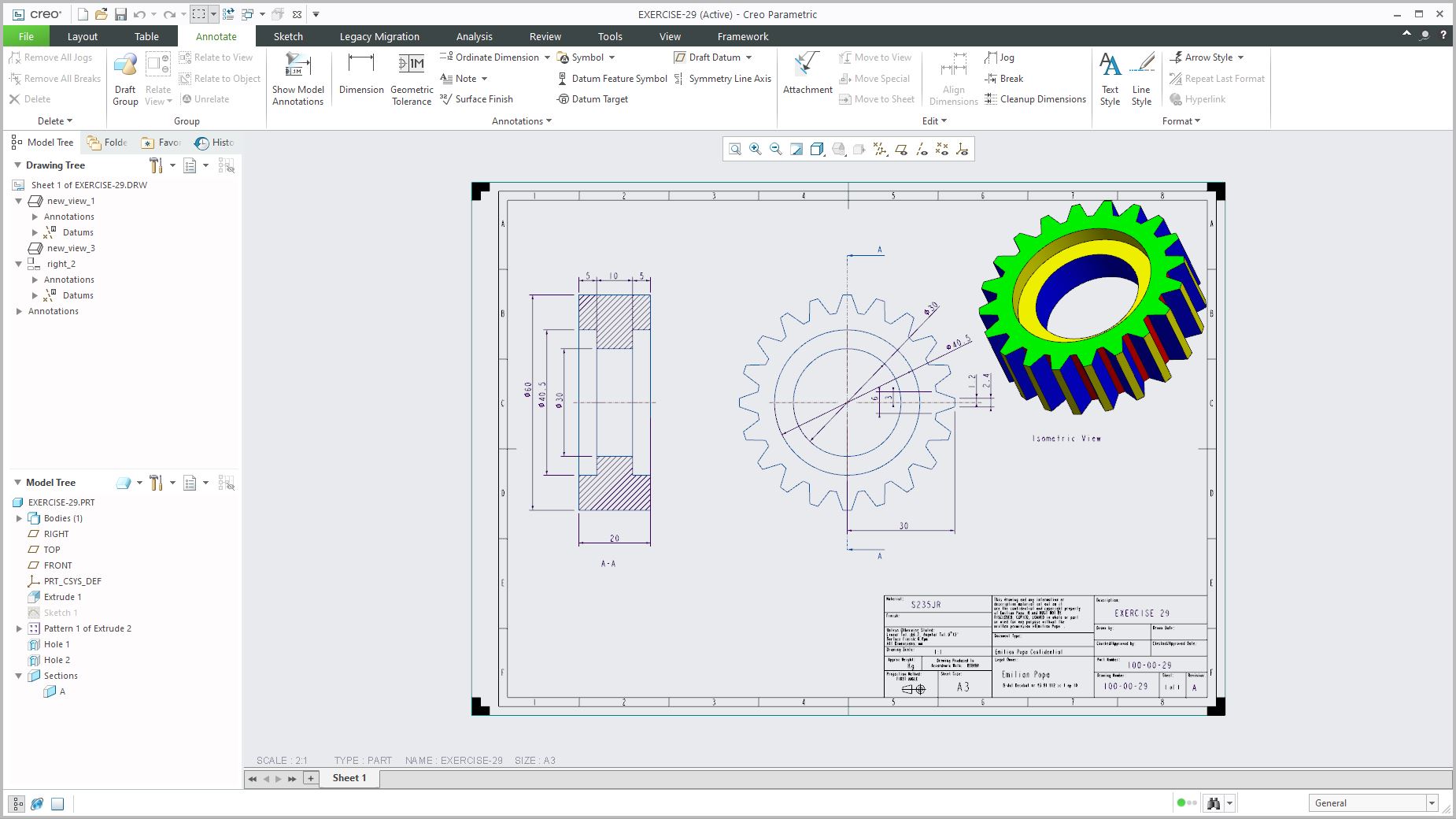The height and width of the screenshot is (819, 1456).
Task: Open the Text Style tool
Action: [x=1110, y=79]
